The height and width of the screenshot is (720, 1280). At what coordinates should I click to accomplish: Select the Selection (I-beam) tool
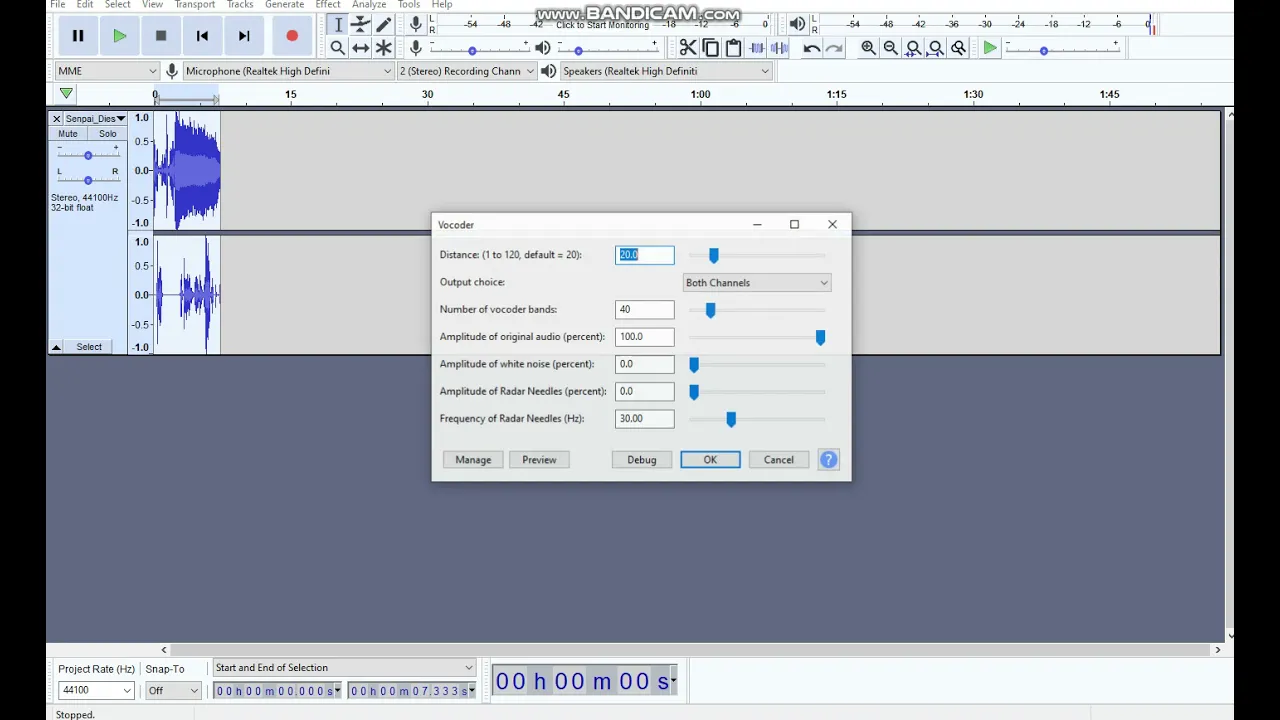click(x=338, y=24)
